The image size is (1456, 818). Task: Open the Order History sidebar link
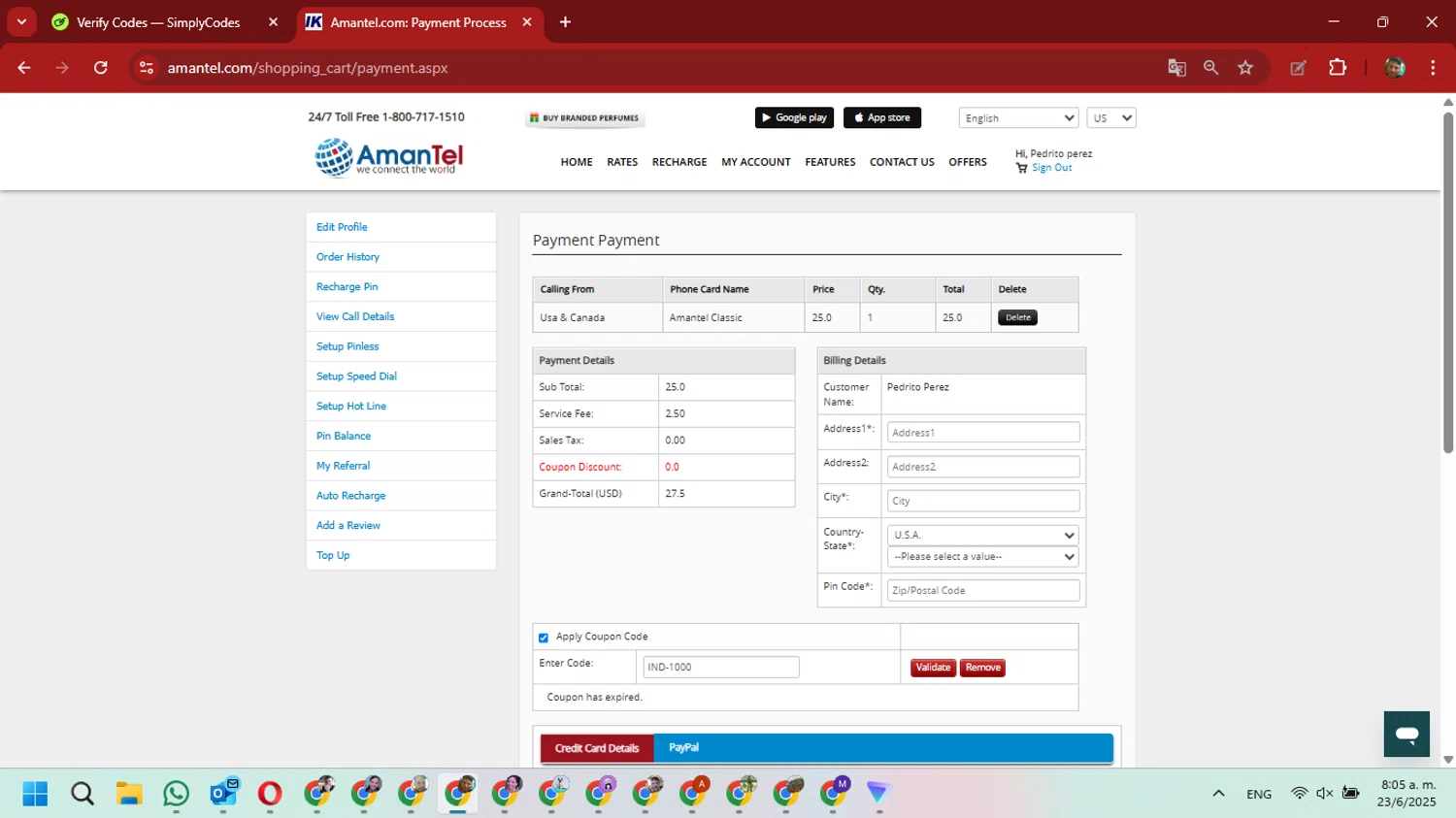tap(347, 257)
